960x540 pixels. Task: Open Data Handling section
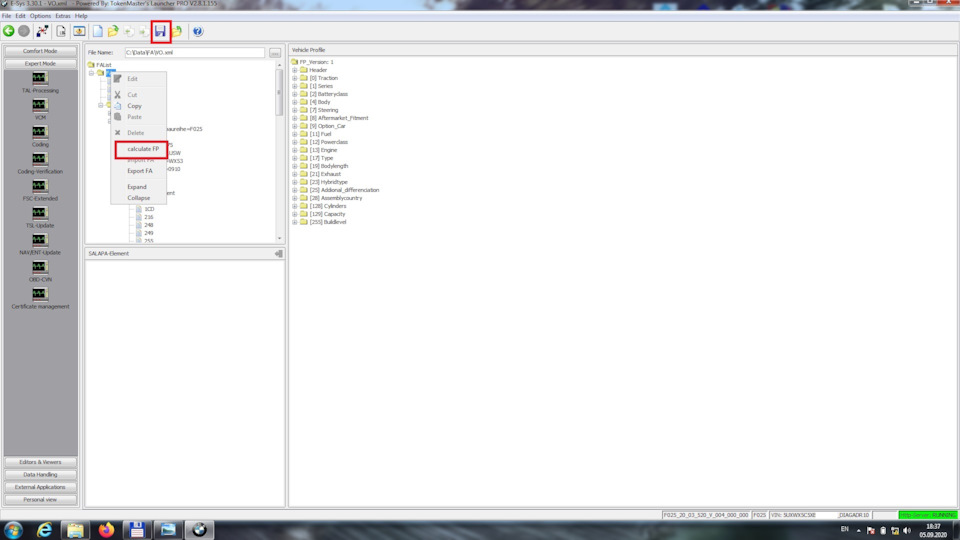click(x=40, y=474)
